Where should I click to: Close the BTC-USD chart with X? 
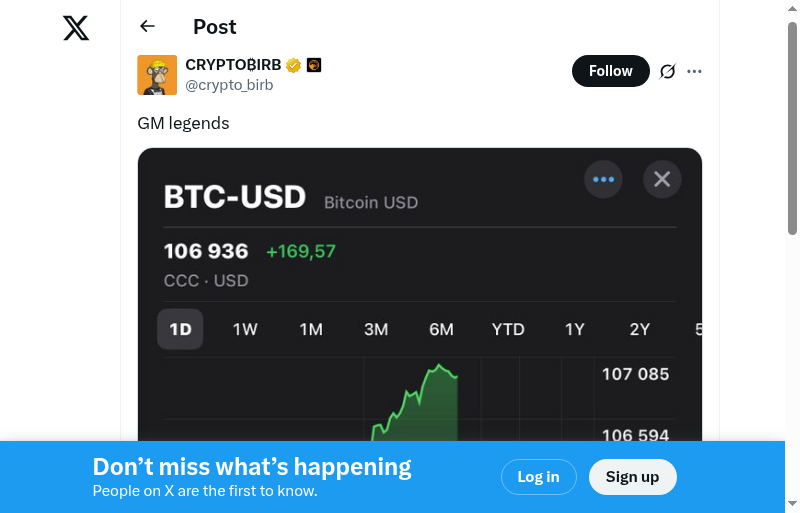[662, 180]
